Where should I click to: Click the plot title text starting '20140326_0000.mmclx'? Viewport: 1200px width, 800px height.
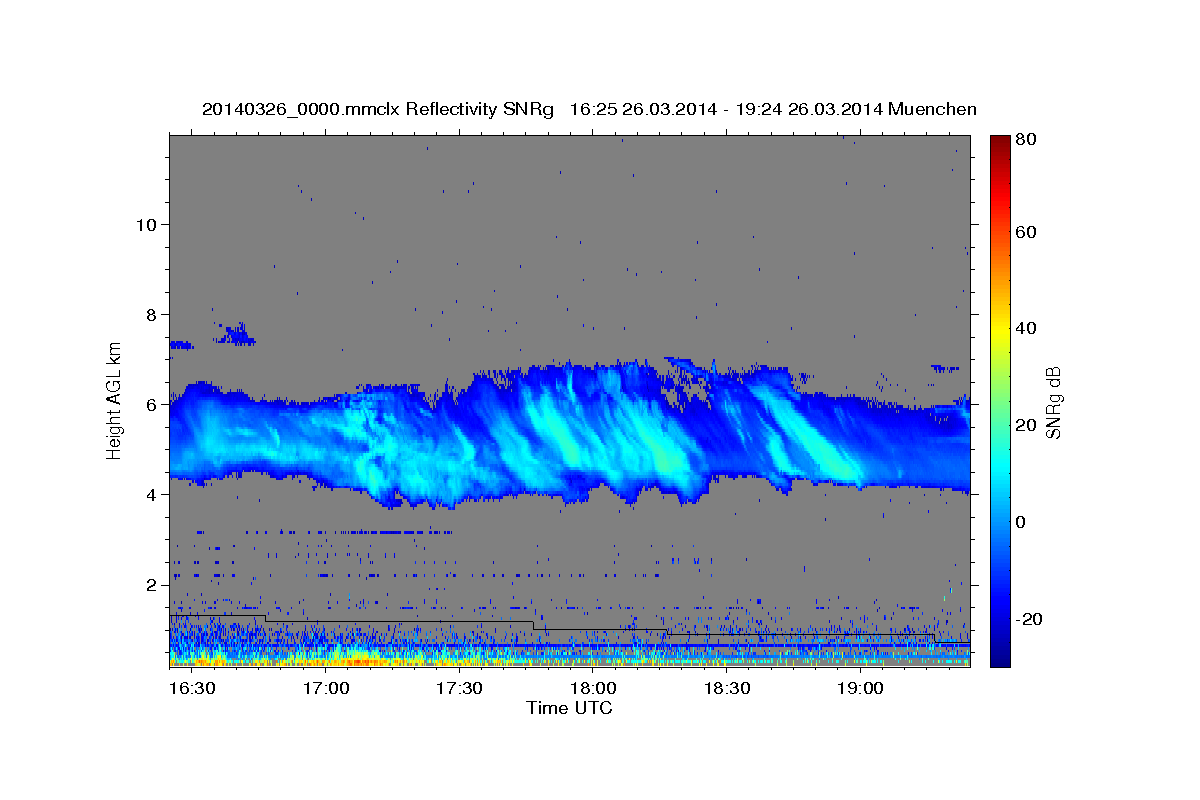589,109
